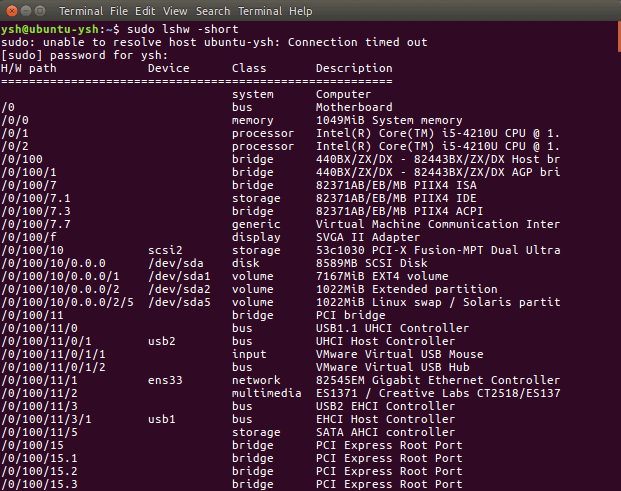Click the '1049MiB System memory' text
The width and height of the screenshot is (621, 491).
coord(389,120)
